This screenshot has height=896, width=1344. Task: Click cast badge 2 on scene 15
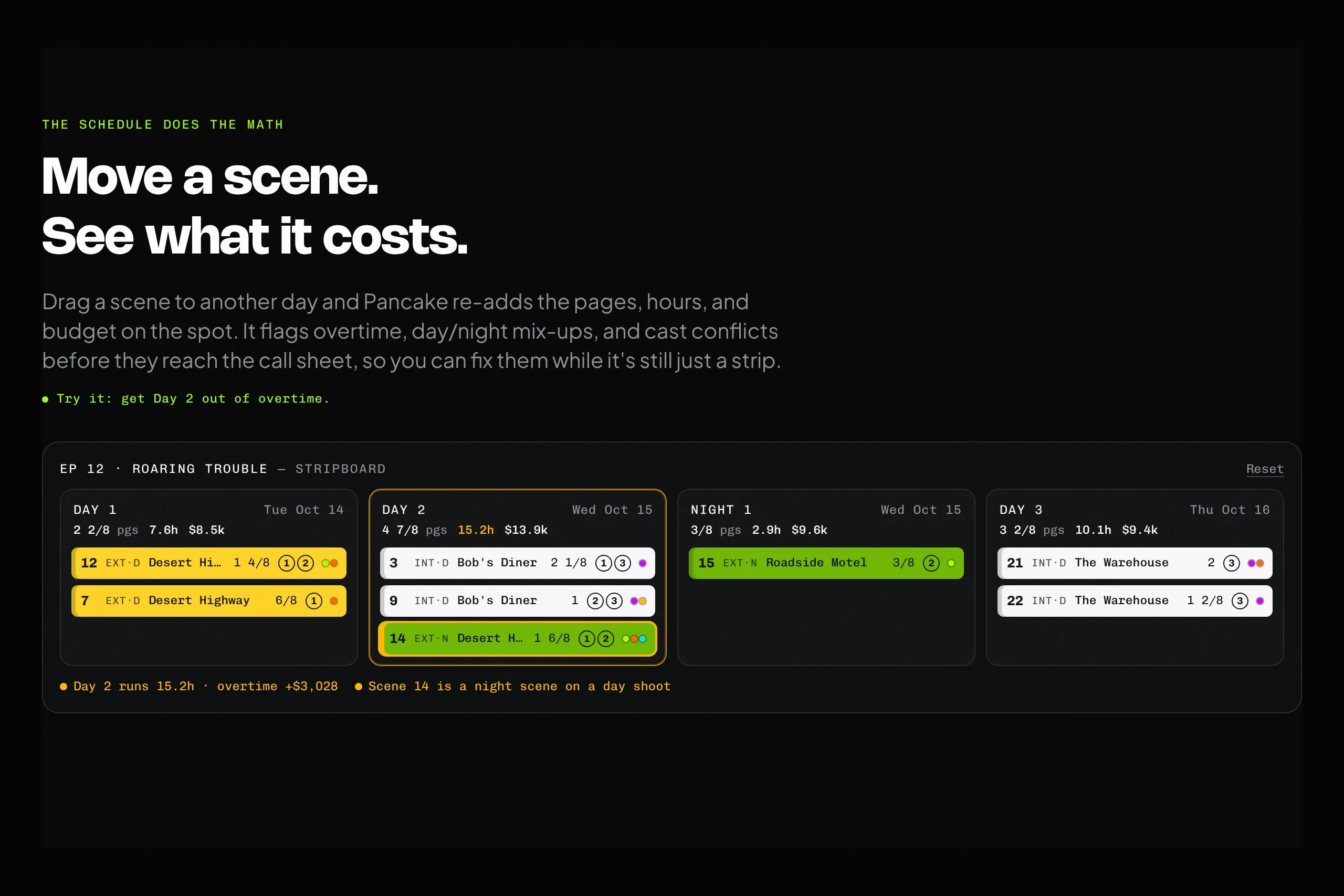pos(931,563)
